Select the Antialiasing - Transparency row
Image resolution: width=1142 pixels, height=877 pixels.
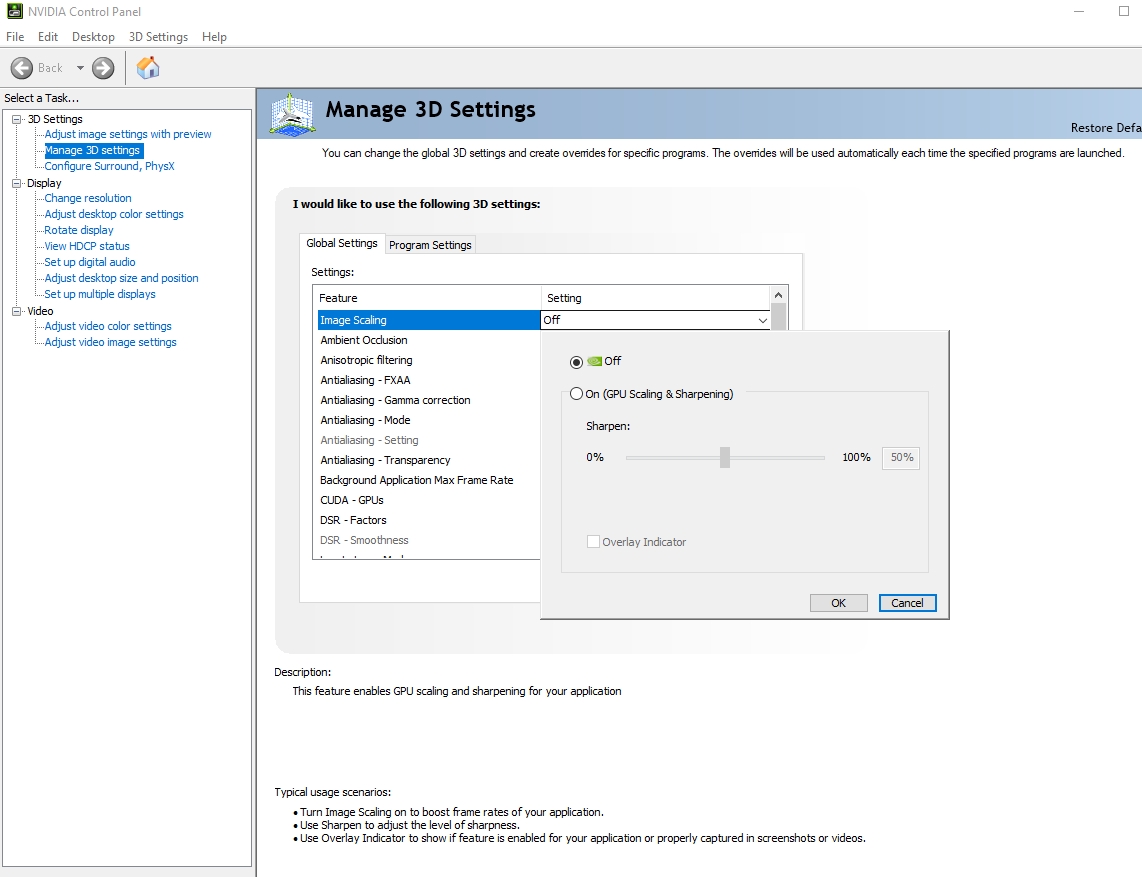point(429,460)
